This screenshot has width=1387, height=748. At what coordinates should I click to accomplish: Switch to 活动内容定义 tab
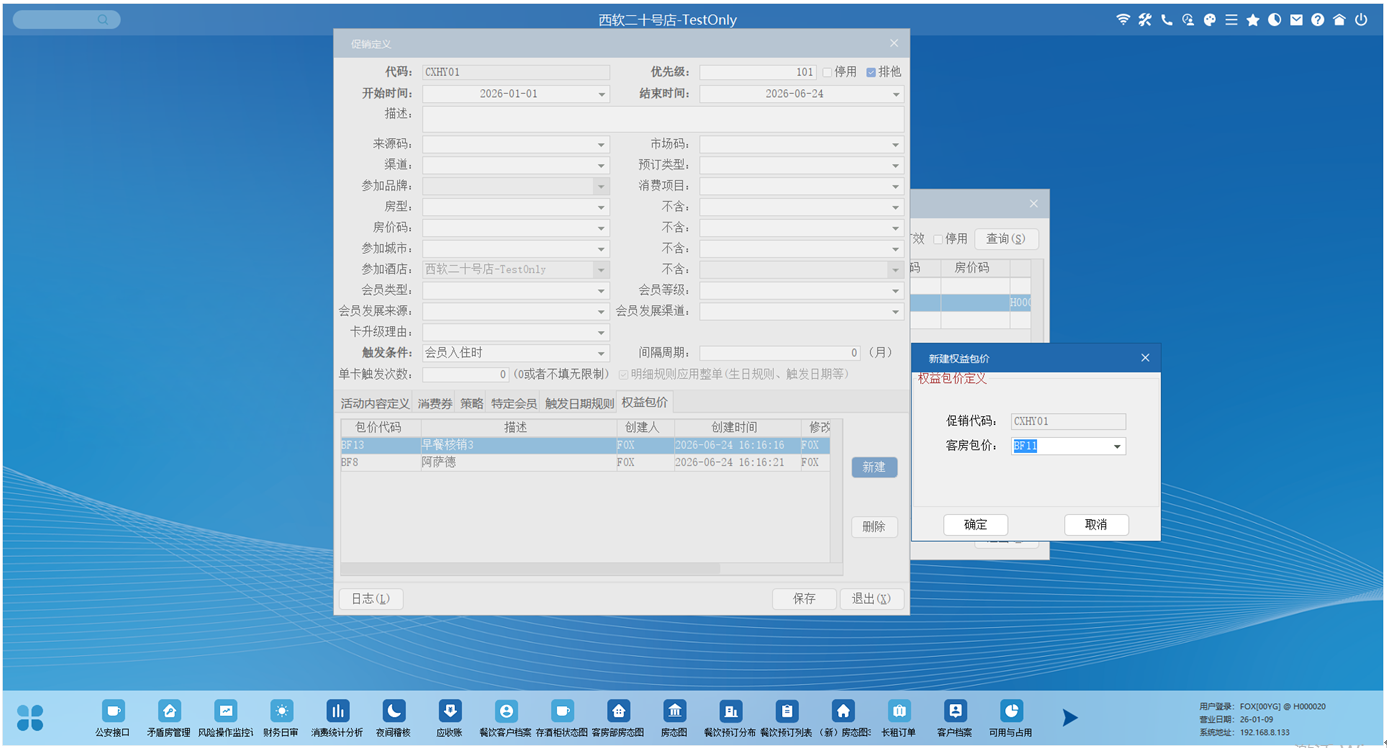[x=375, y=403]
